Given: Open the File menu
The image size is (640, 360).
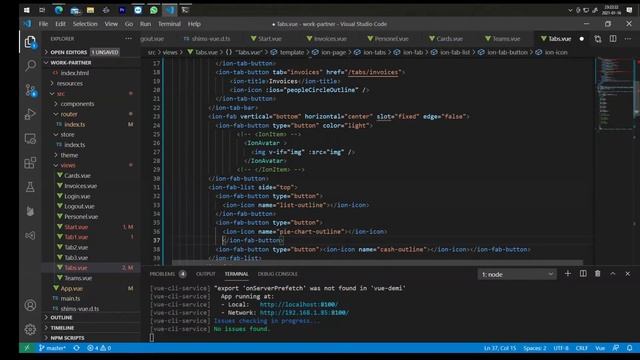Looking at the screenshot, I should (x=43, y=24).
